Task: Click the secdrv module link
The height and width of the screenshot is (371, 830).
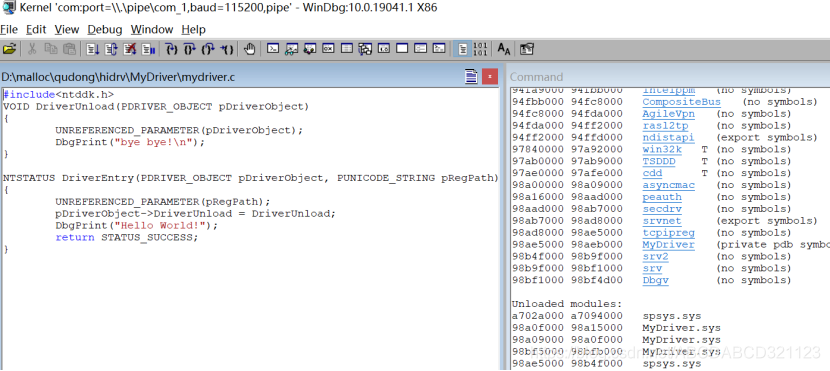Action: tap(662, 209)
